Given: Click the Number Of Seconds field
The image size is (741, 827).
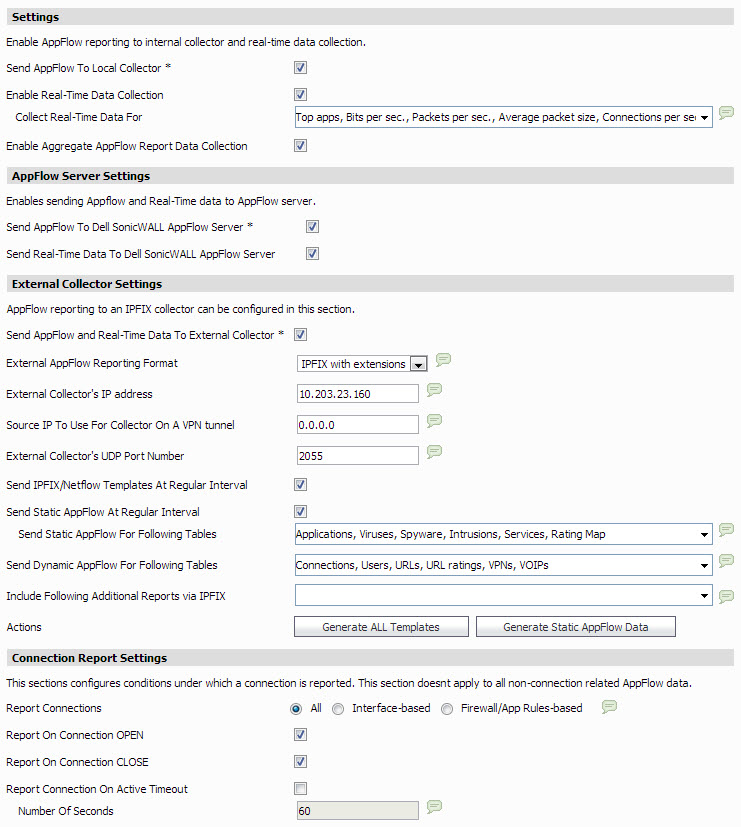Looking at the screenshot, I should click(358, 811).
